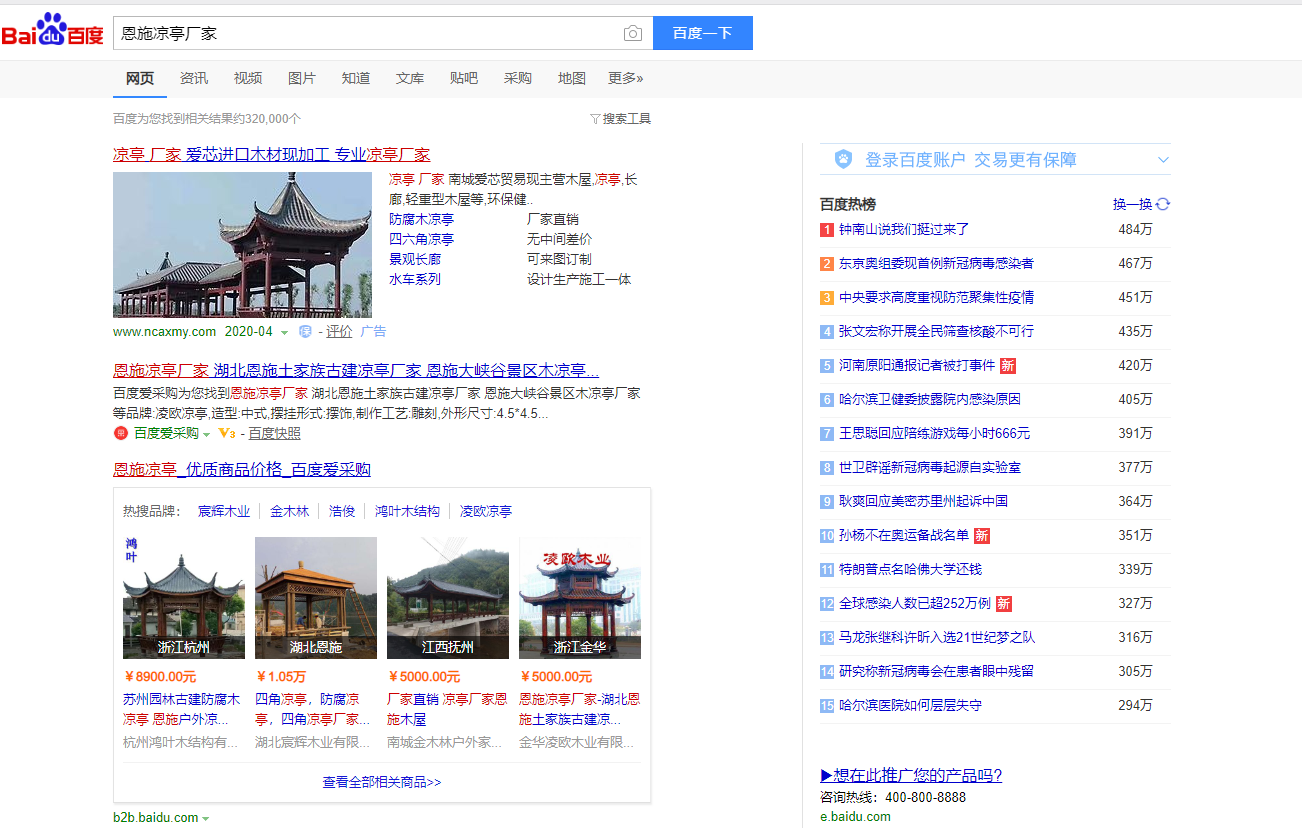Click the shield icon beside 登录百度账户

click(843, 159)
